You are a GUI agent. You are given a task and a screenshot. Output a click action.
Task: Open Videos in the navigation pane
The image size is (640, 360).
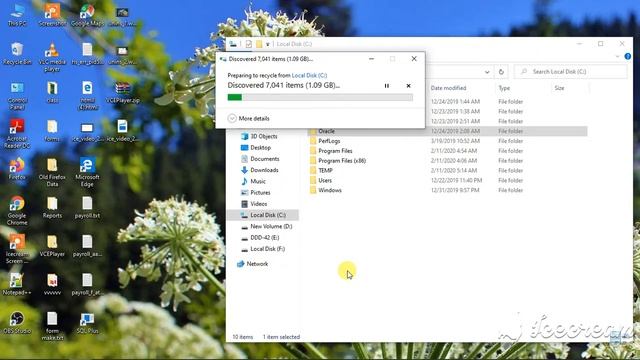258,204
